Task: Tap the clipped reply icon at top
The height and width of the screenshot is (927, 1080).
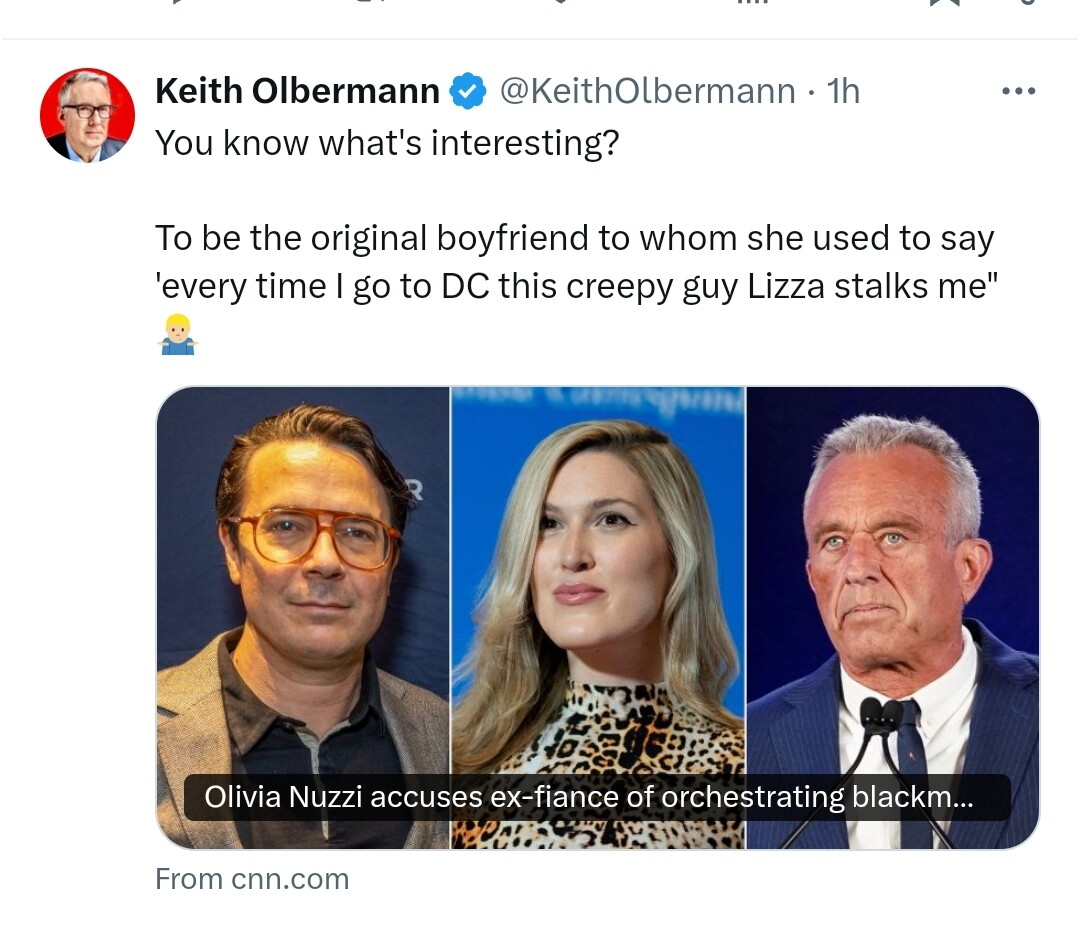Action: (178, 3)
